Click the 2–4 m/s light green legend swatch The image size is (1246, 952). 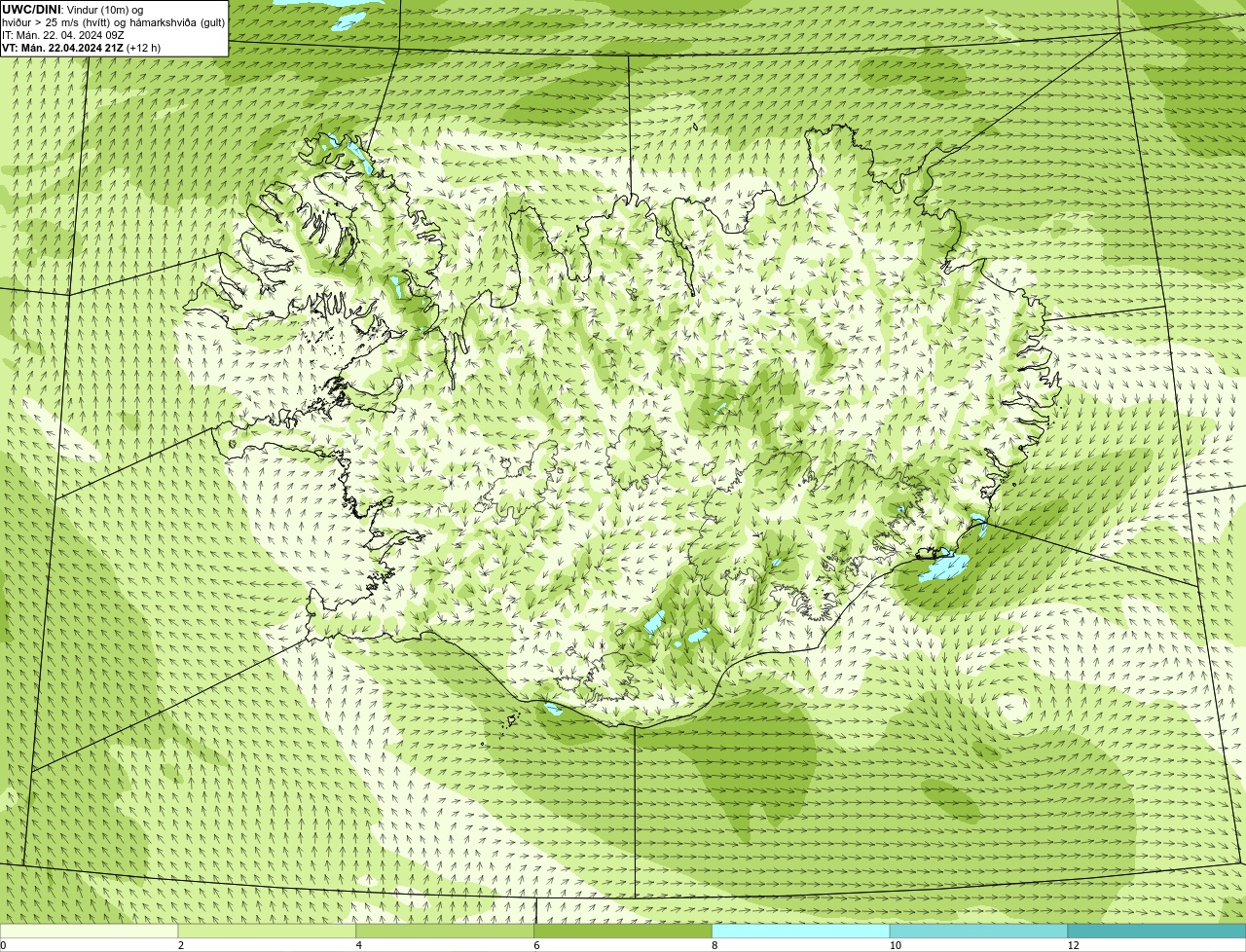(x=268, y=932)
